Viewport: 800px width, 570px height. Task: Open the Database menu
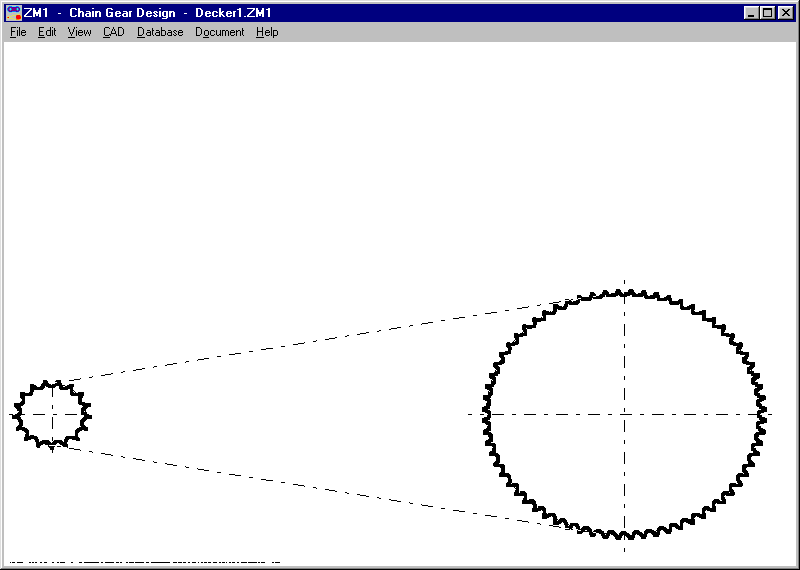(160, 32)
